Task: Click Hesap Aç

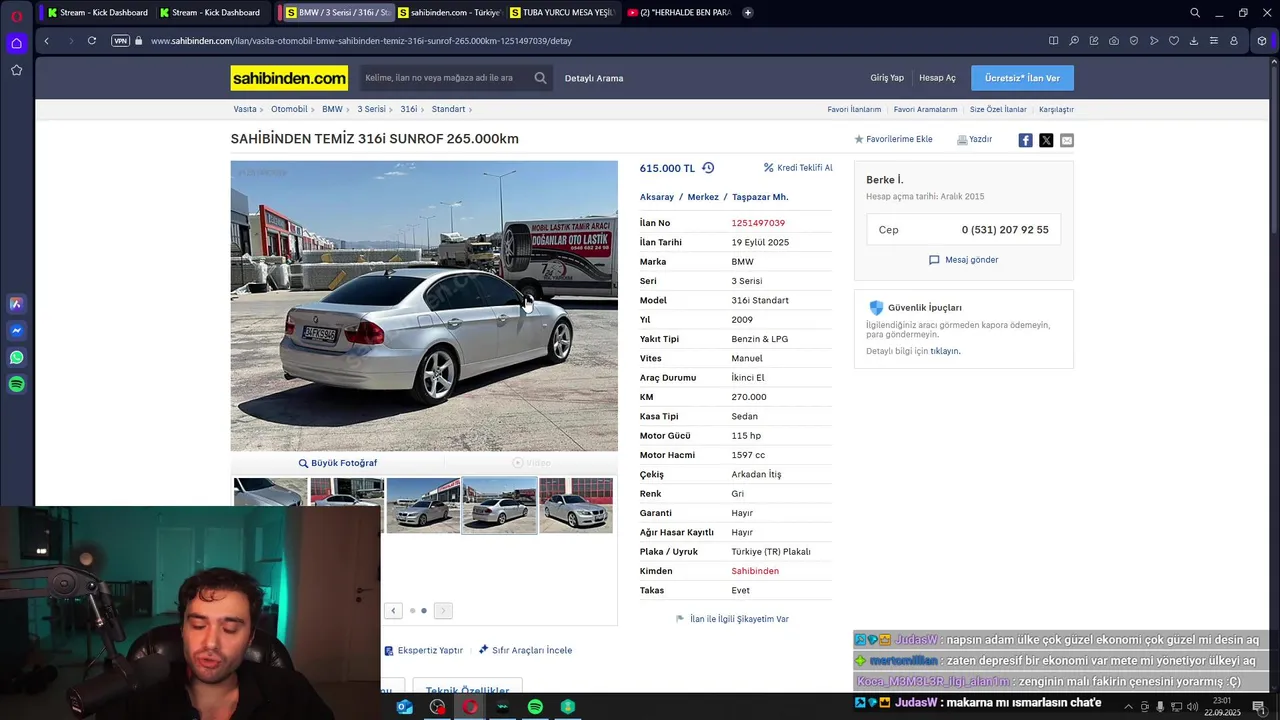Action: (937, 78)
